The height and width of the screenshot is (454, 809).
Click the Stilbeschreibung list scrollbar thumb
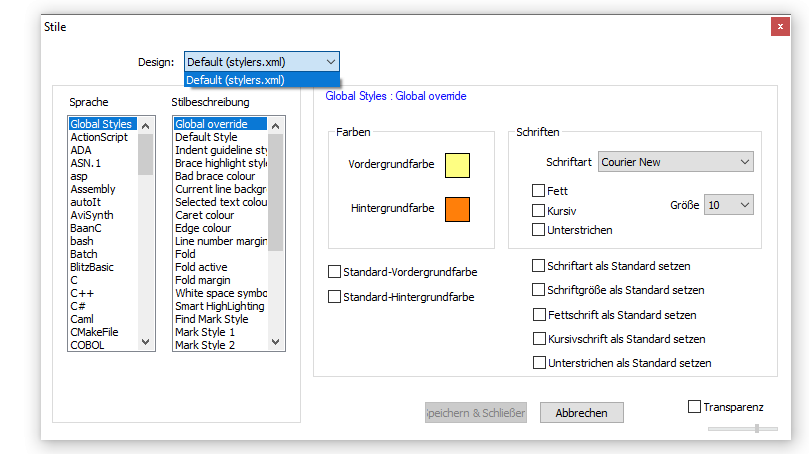click(276, 192)
